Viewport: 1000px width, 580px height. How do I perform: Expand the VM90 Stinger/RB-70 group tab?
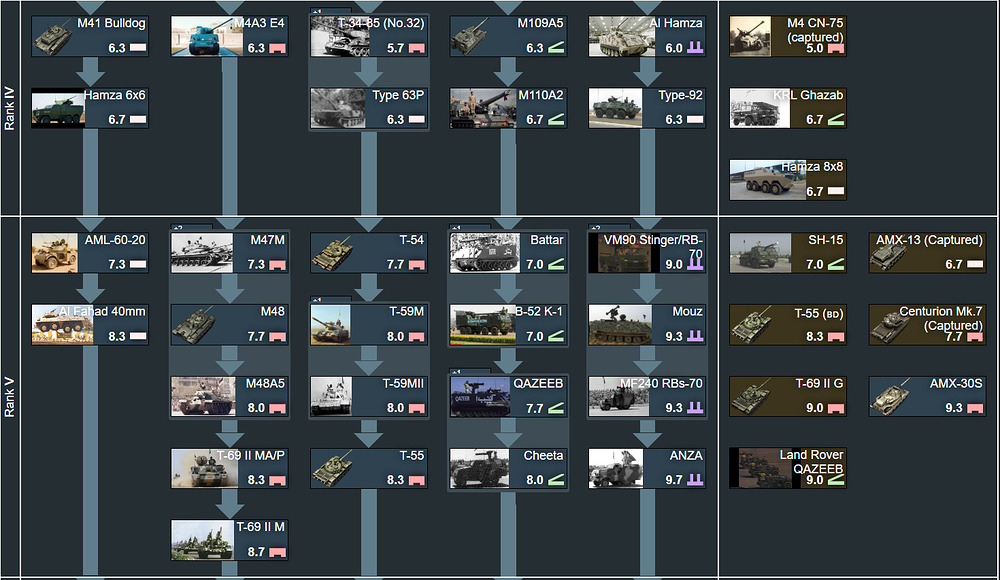(596, 228)
